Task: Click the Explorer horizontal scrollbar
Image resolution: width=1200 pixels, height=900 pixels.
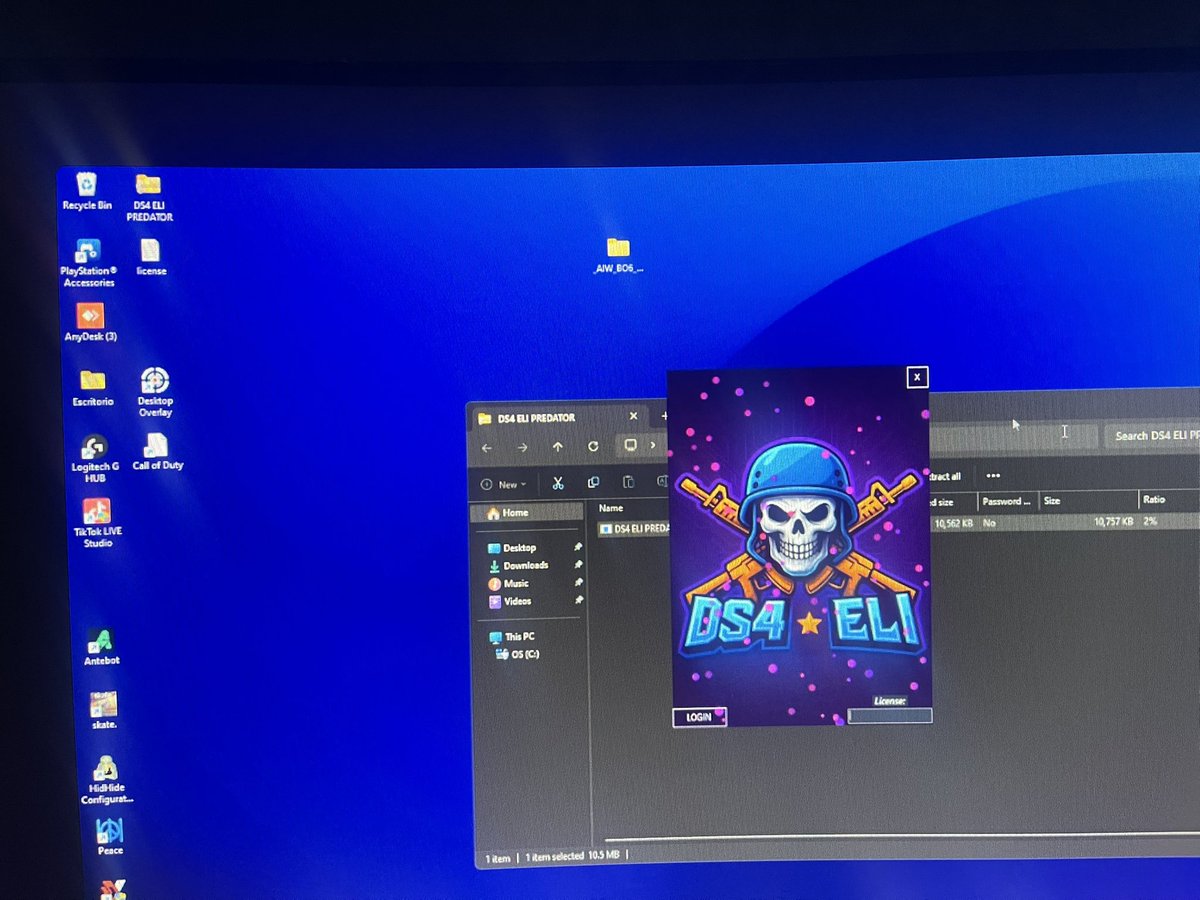Action: [900, 838]
